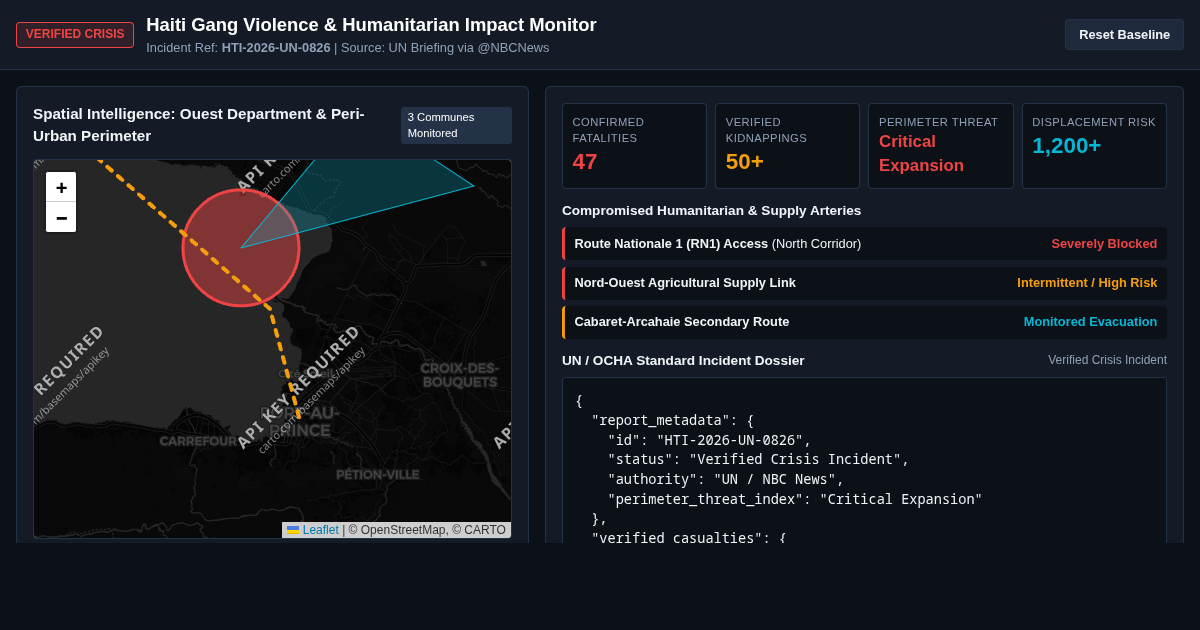1200x630 pixels.
Task: Click the perimeter_threat_index line in the JSON
Action: click(795, 499)
